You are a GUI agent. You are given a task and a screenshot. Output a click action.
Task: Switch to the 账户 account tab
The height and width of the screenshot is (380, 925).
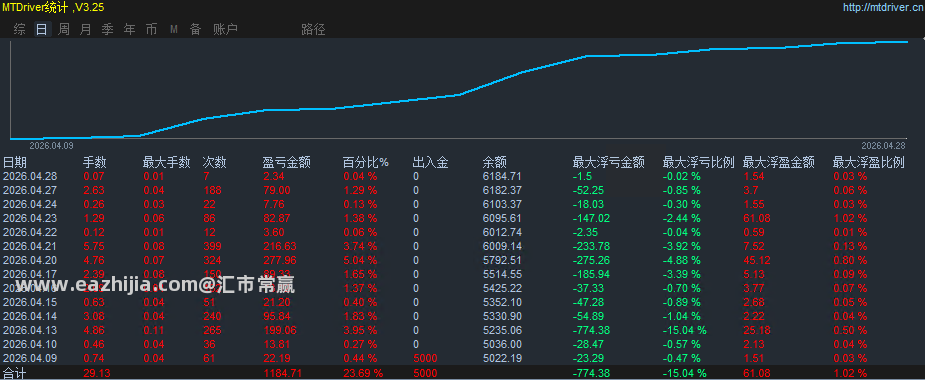(x=225, y=30)
